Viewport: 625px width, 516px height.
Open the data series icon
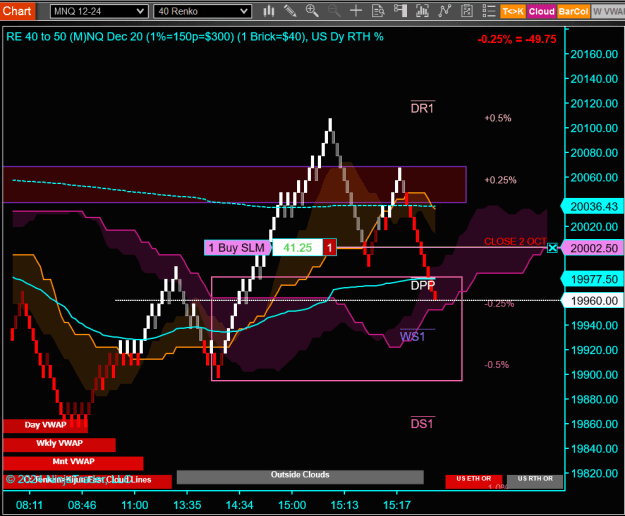[422, 11]
